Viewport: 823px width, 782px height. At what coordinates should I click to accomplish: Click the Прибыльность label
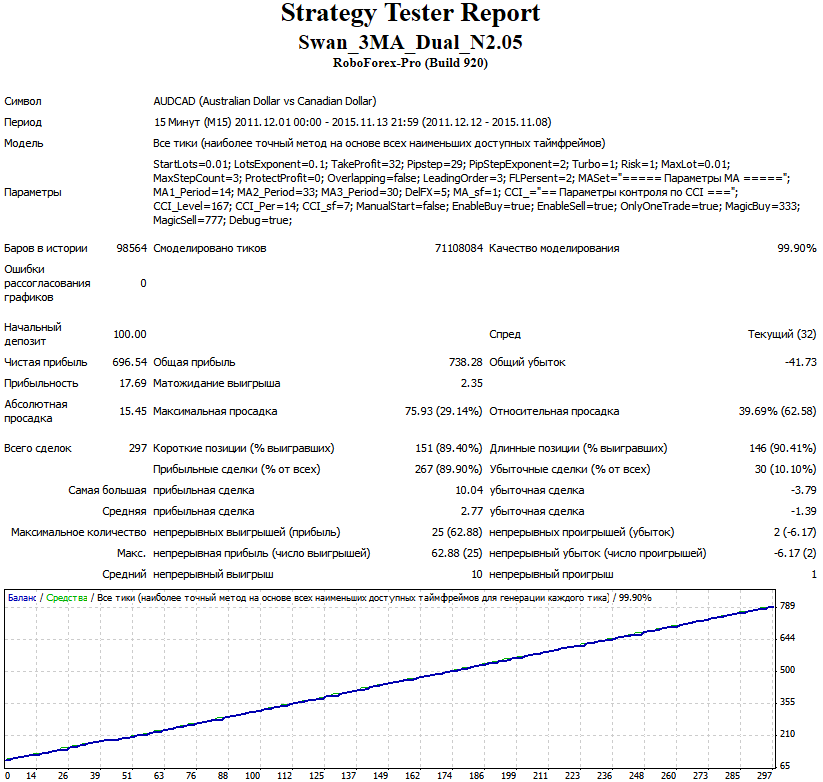tap(41, 383)
